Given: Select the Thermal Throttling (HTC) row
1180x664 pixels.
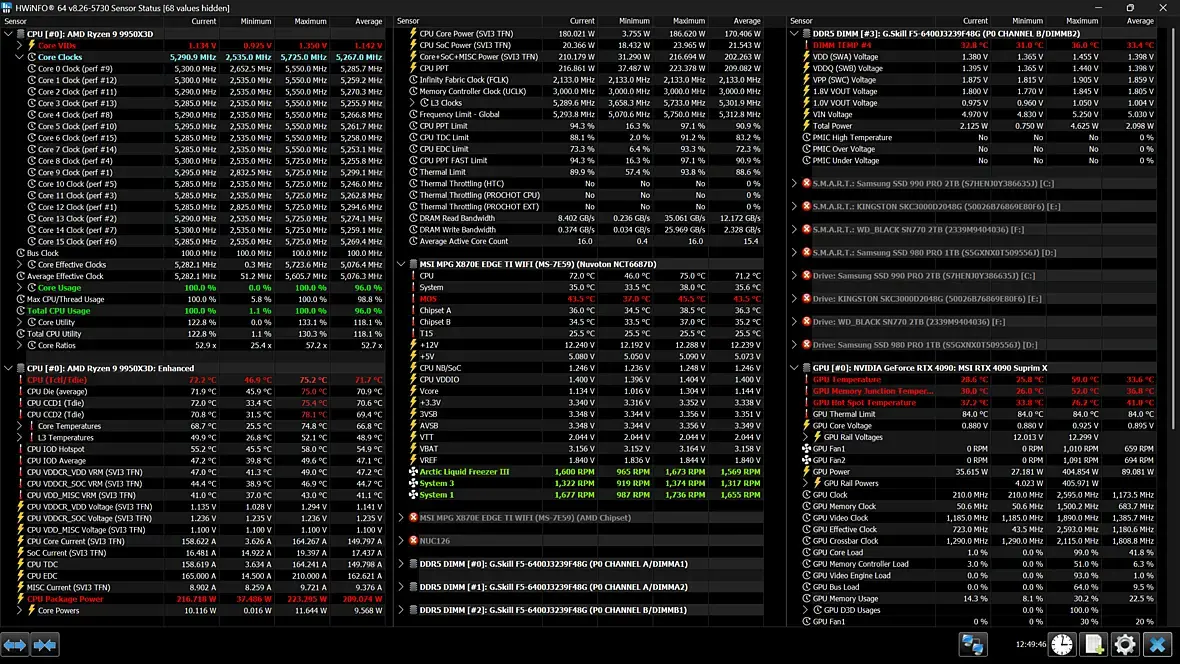Looking at the screenshot, I should point(579,184).
